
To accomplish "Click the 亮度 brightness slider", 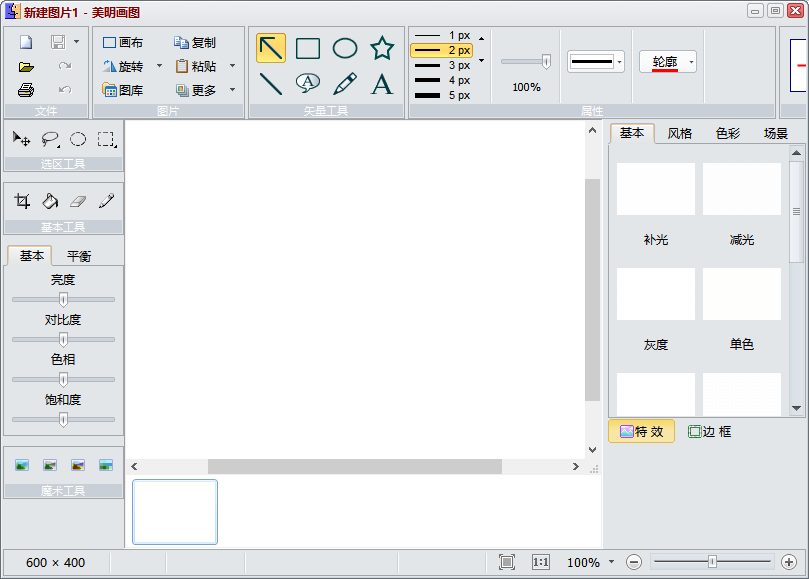I will coord(63,299).
